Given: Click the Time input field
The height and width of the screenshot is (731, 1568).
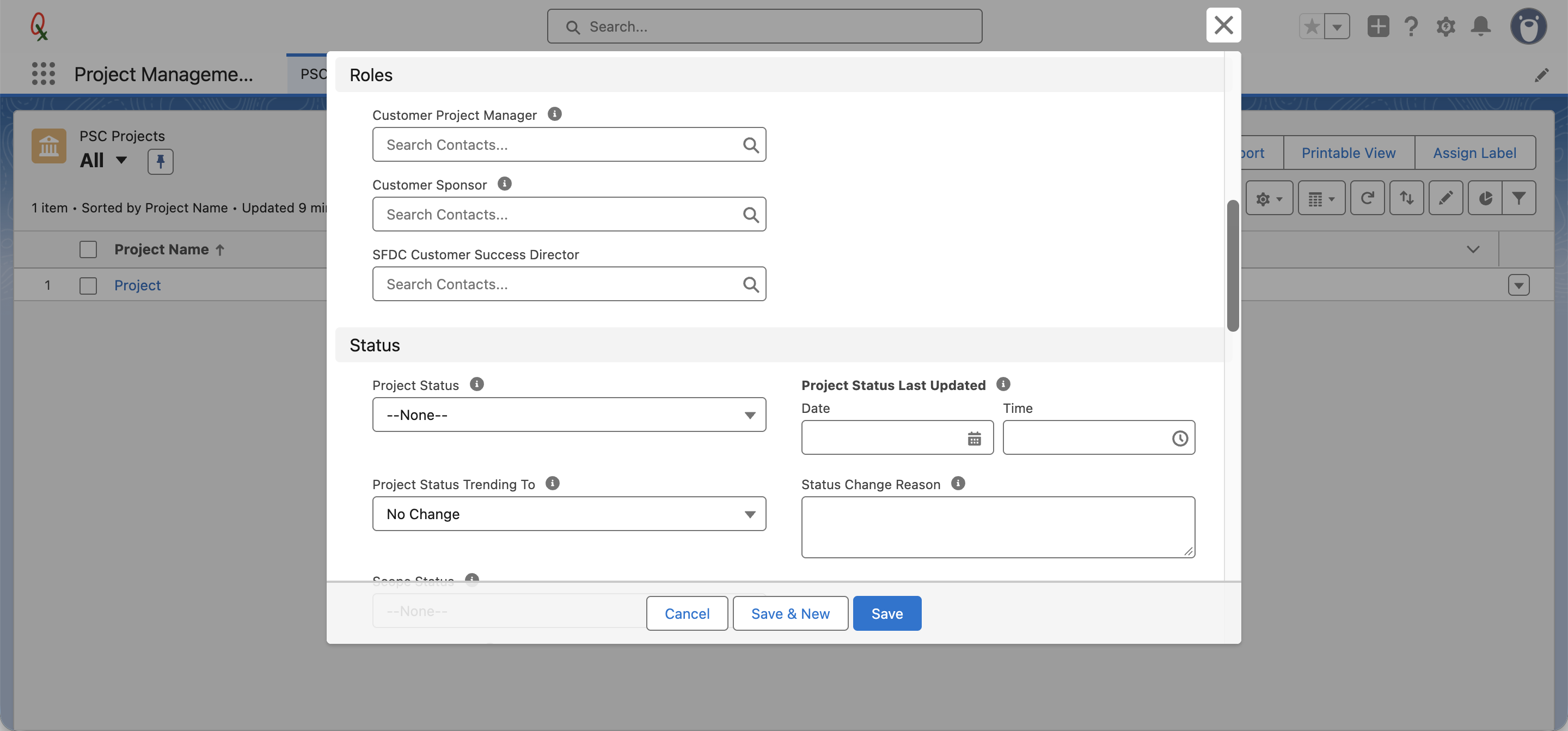Looking at the screenshot, I should (x=1099, y=438).
